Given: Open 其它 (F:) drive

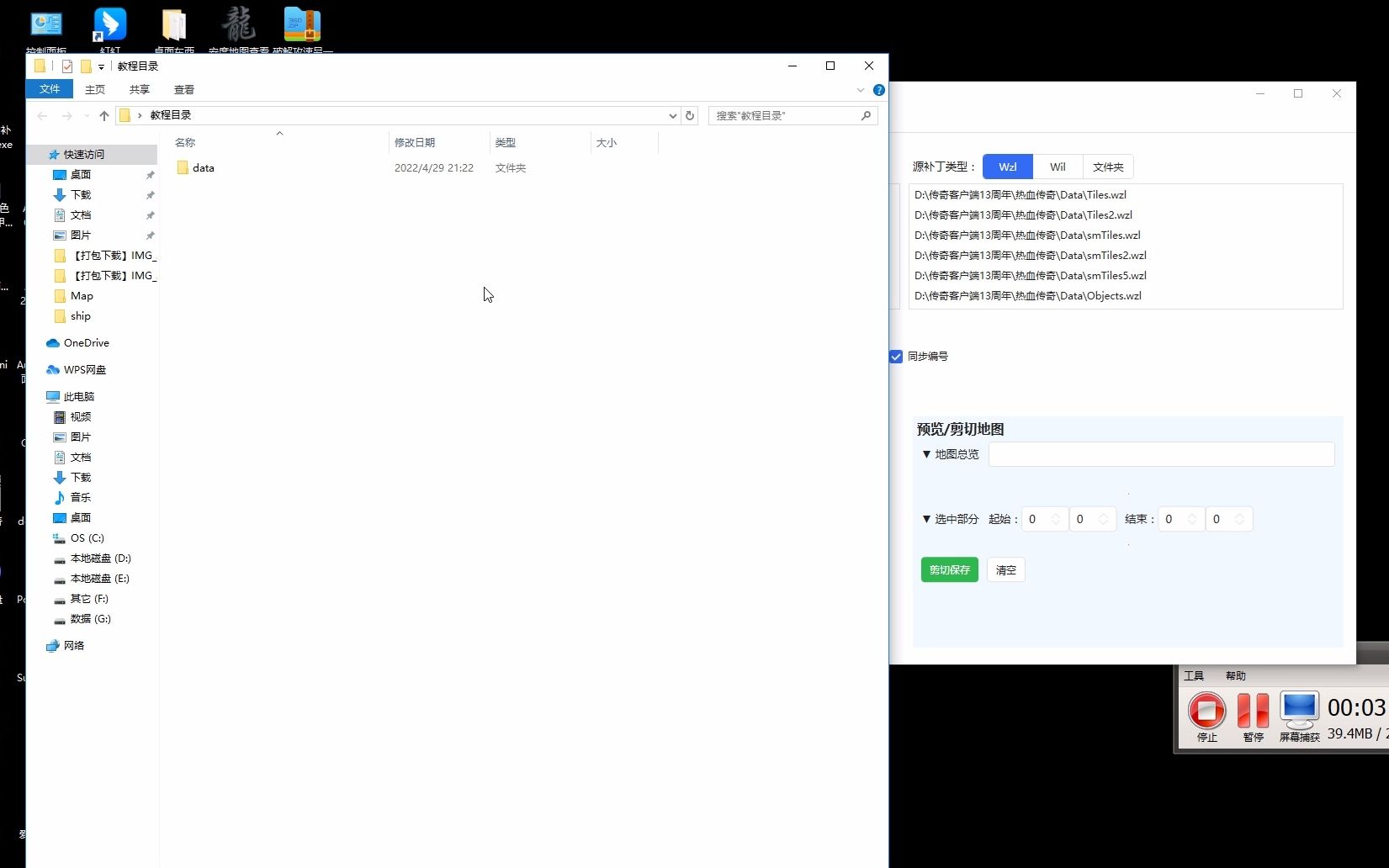Looking at the screenshot, I should (x=89, y=599).
